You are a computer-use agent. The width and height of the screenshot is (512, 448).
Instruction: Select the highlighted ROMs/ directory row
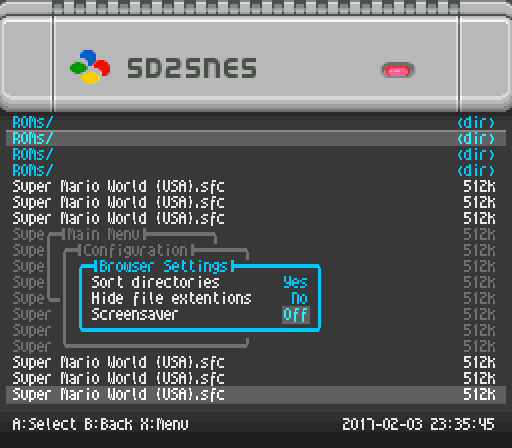tap(256, 138)
